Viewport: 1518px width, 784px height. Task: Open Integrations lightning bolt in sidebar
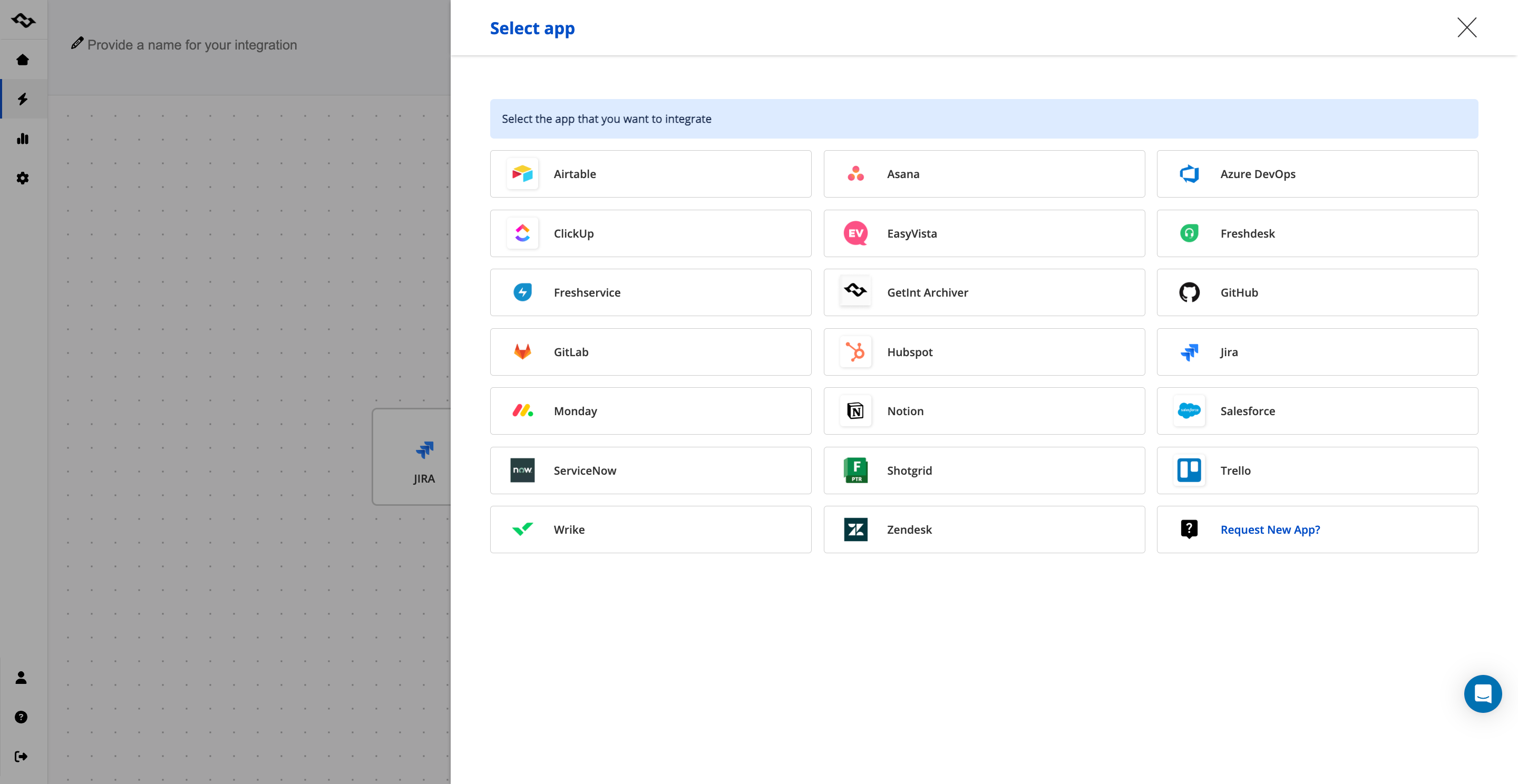point(22,99)
